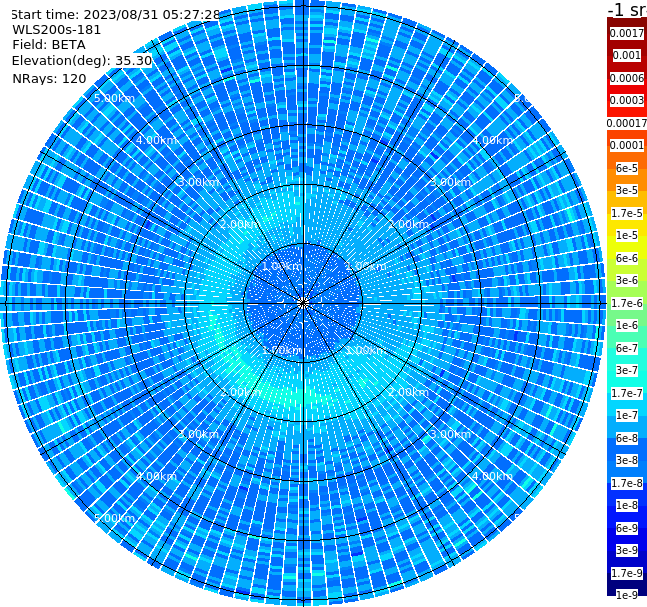Click the 3e-5 colorbar label
Viewport: 647px width, 607px height.
pyautogui.click(x=627, y=190)
